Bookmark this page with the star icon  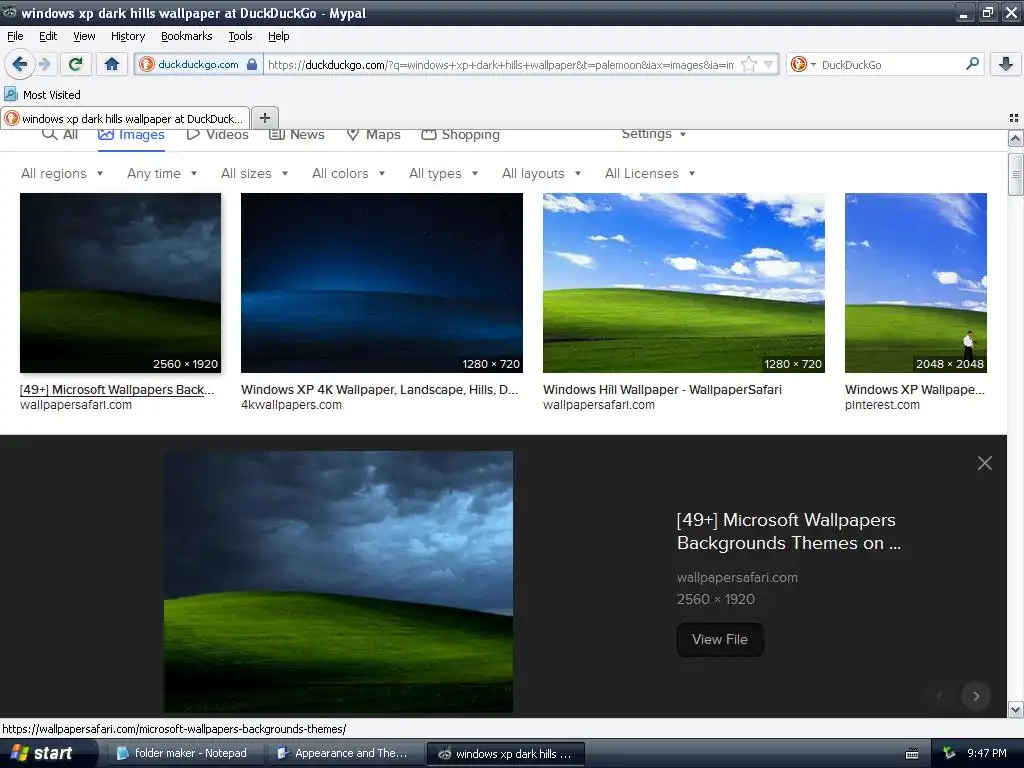tap(749, 64)
